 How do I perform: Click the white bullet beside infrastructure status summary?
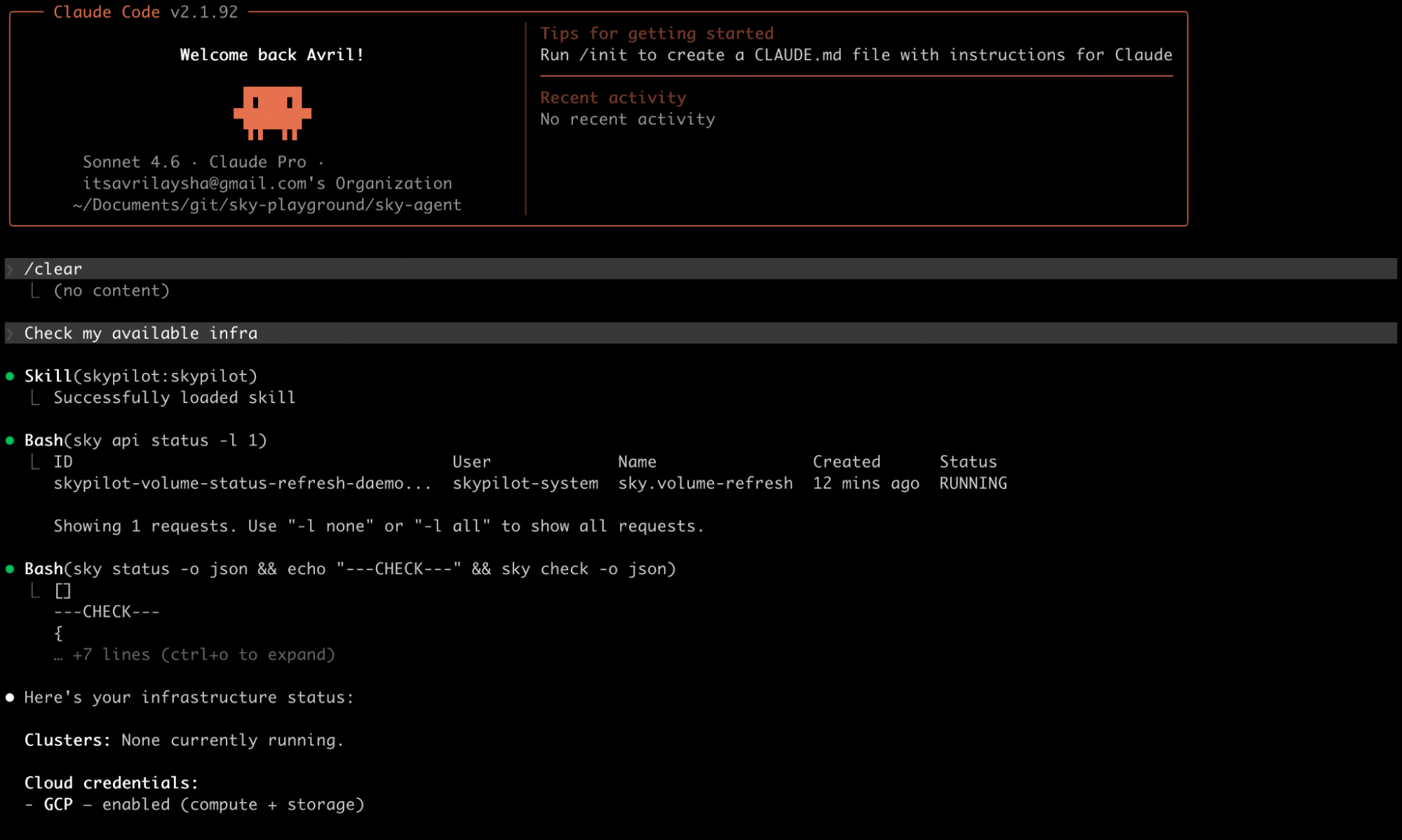coord(10,697)
